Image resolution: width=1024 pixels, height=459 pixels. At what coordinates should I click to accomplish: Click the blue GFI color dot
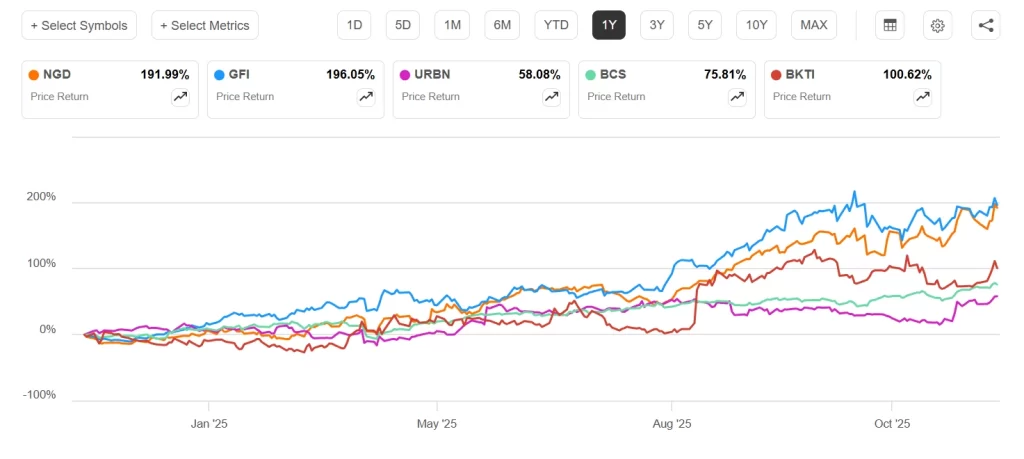click(x=220, y=75)
